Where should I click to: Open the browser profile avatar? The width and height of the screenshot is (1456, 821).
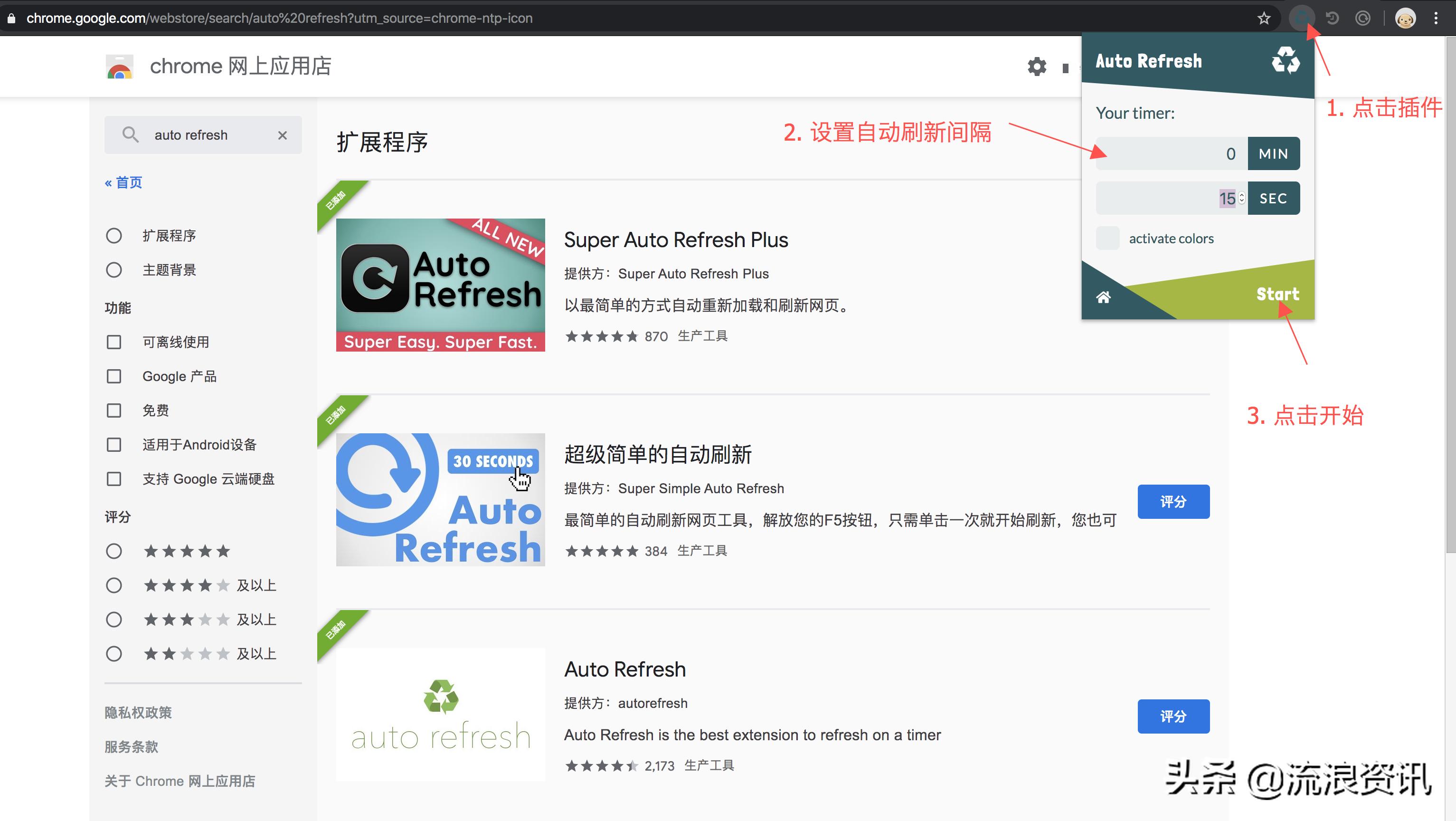pos(1406,18)
